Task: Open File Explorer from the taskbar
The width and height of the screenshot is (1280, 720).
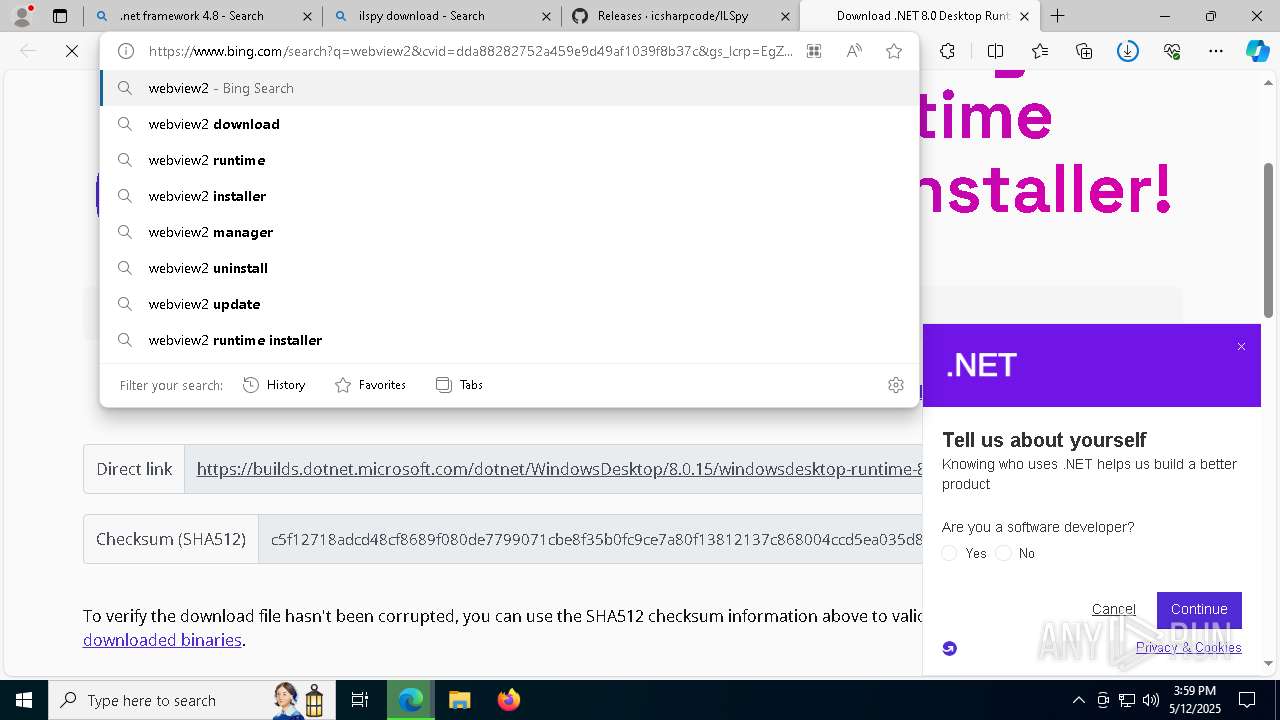Action: 459,700
